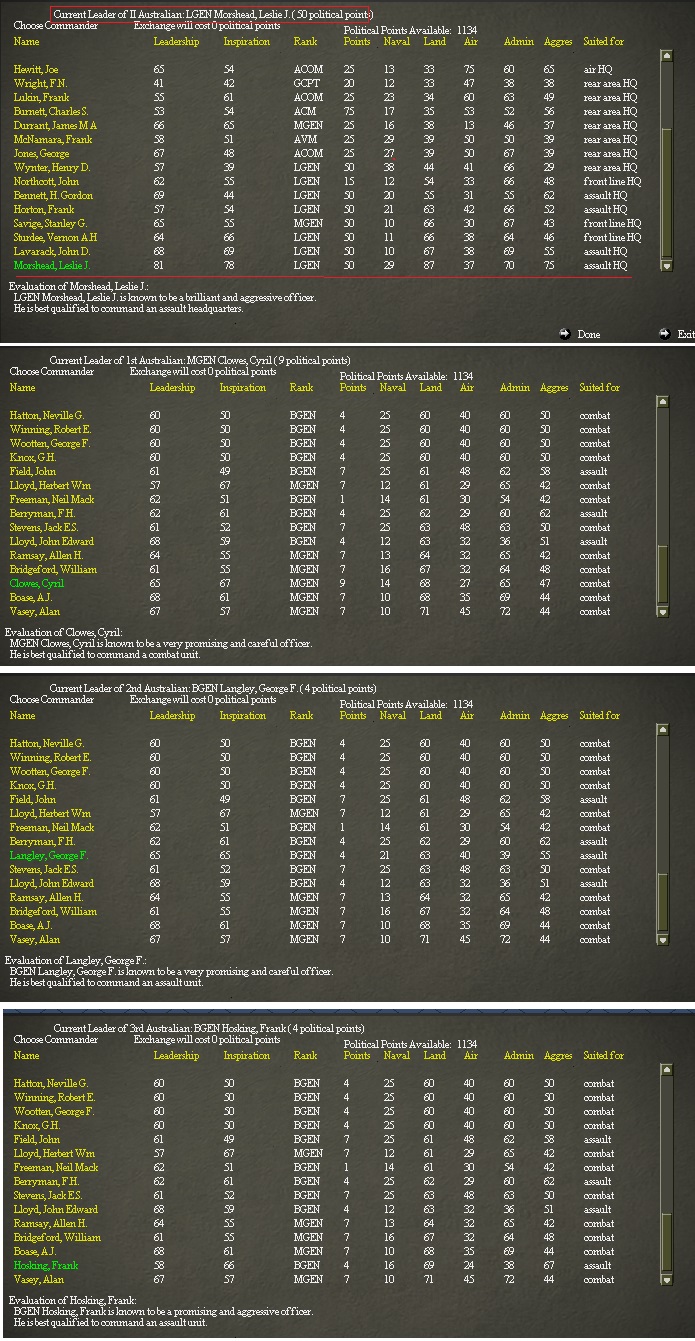
Task: Click scroll-up arrow in II Australian commander list
Action: click(x=667, y=57)
